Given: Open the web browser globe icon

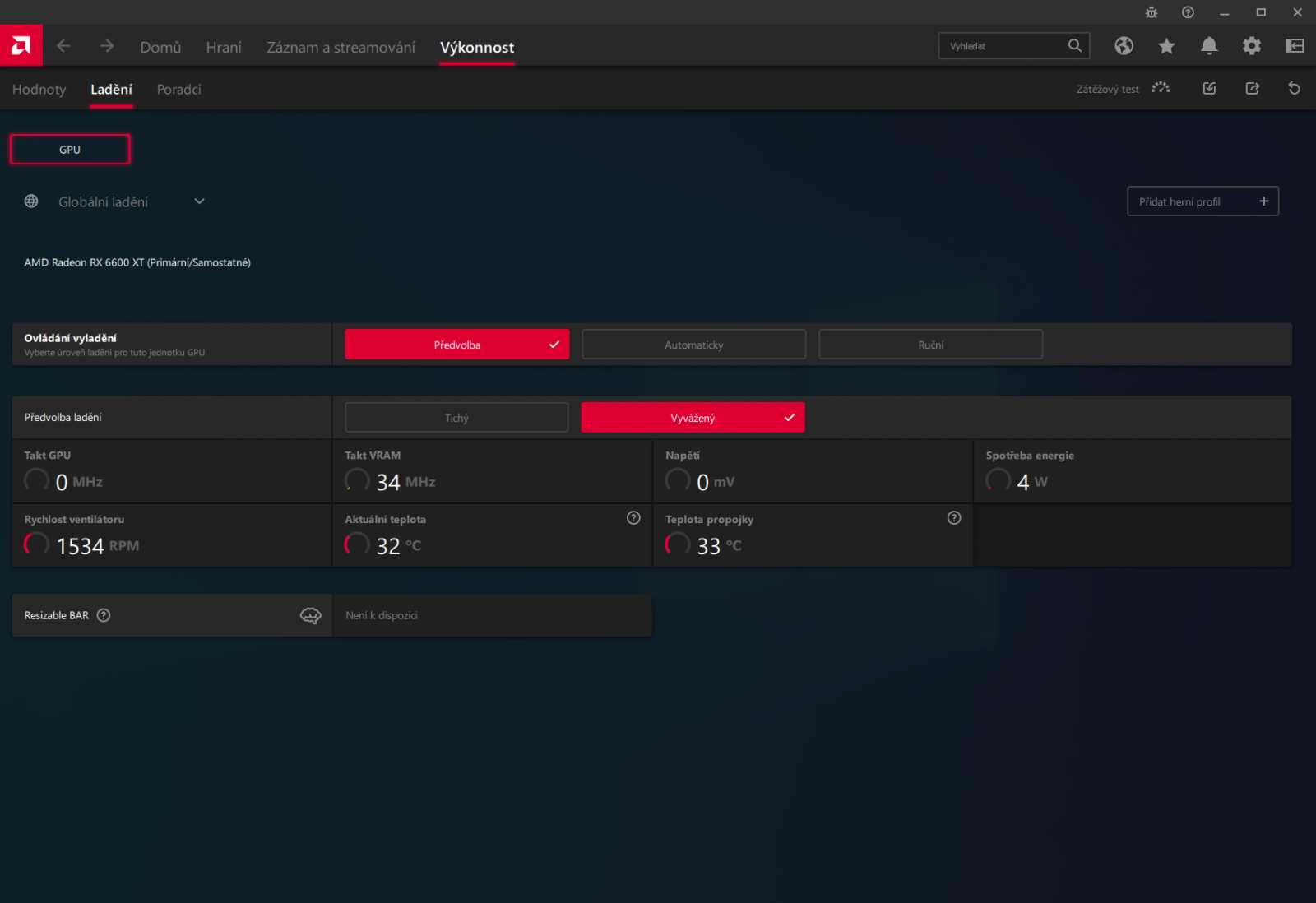Looking at the screenshot, I should pyautogui.click(x=1124, y=46).
